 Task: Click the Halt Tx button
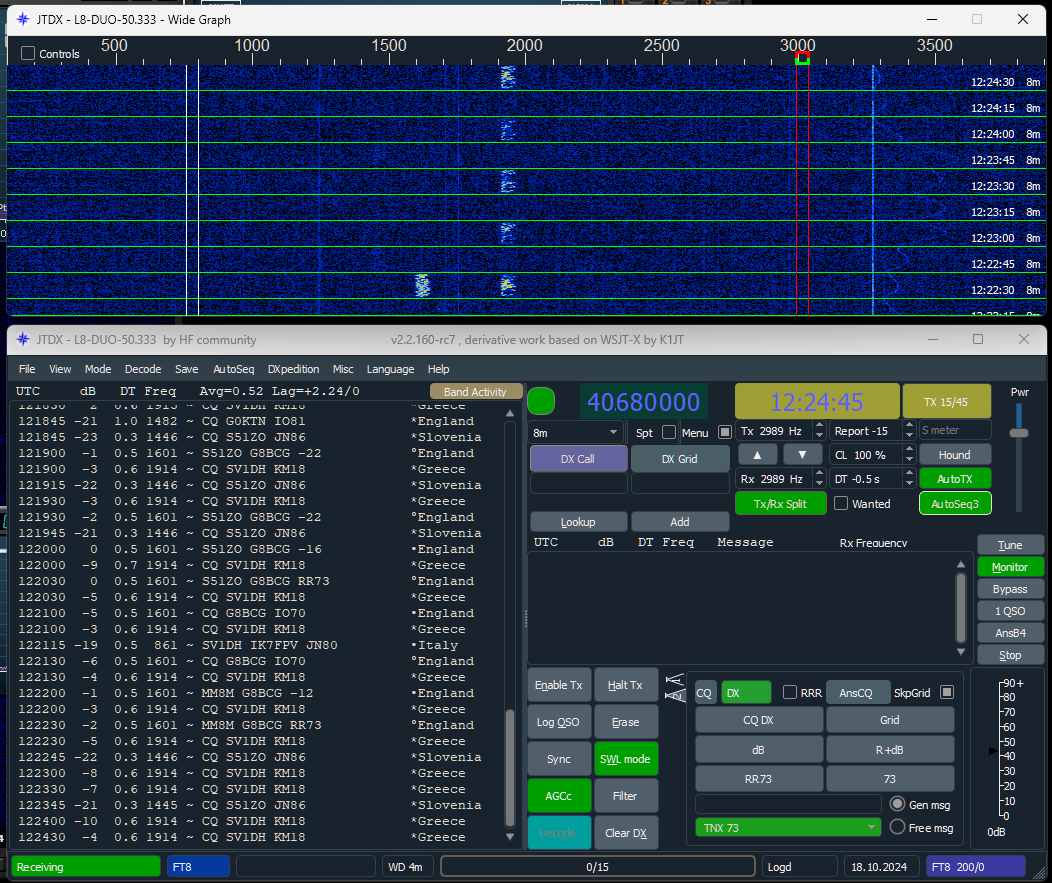pos(625,685)
